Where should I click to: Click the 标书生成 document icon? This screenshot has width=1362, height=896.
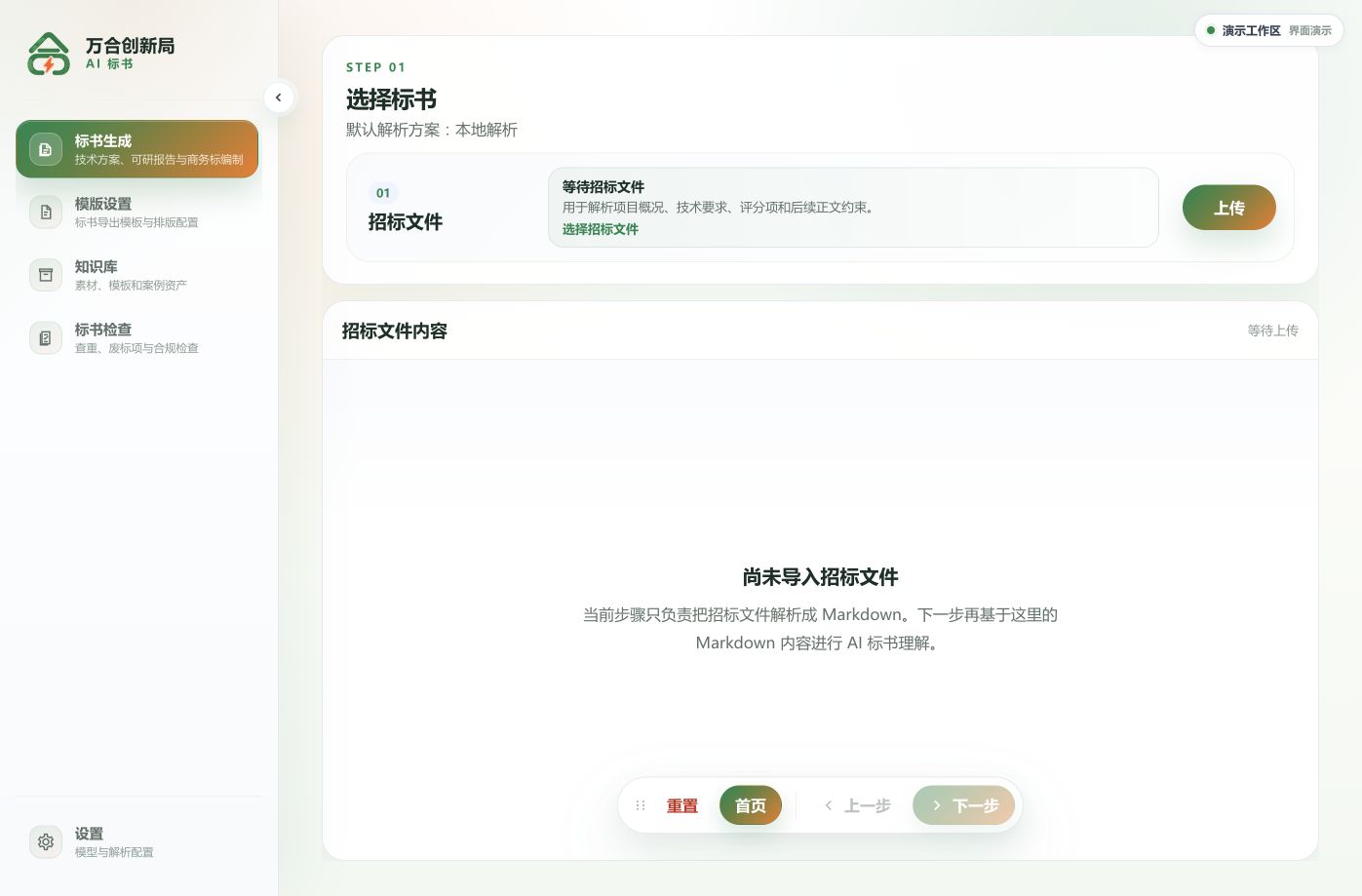click(45, 149)
